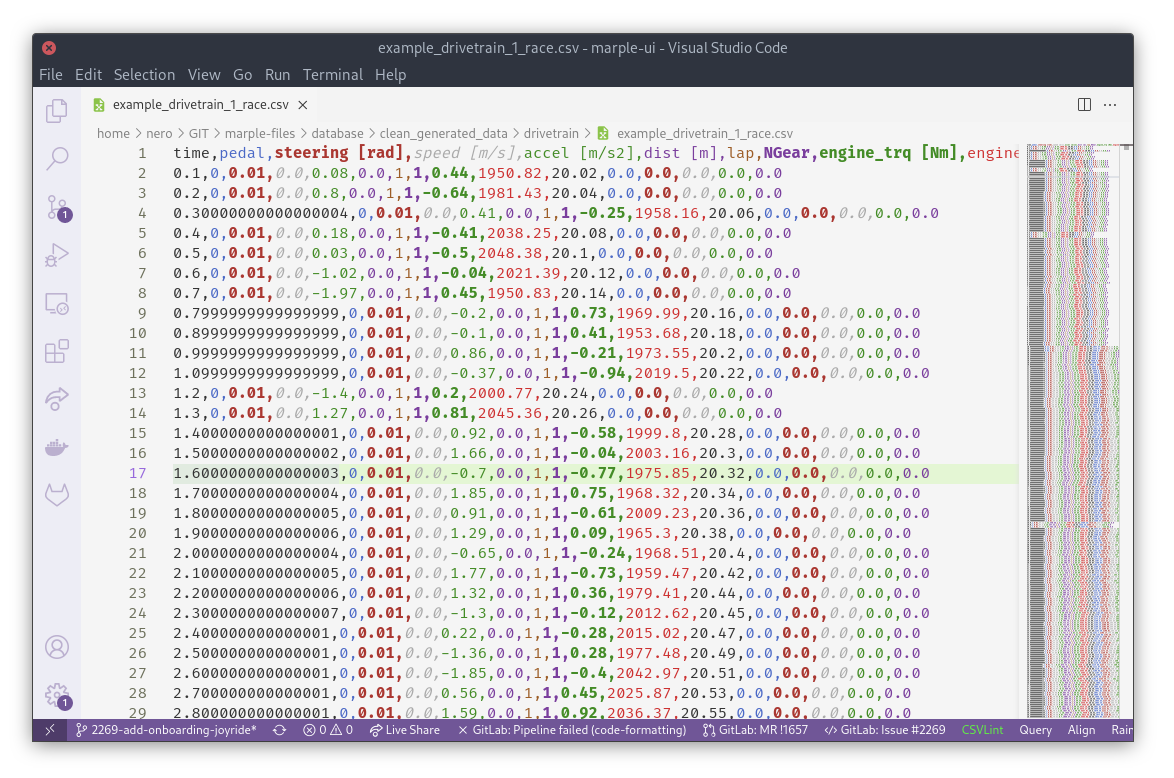Screen dimensions: 1174x778
Task: Open the Remote Explorer view
Action: point(57,303)
